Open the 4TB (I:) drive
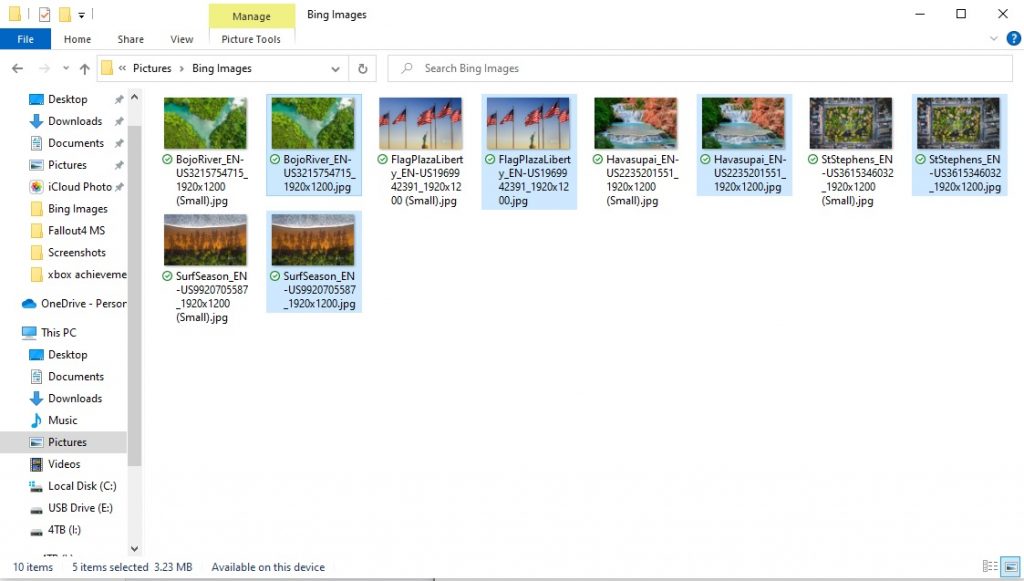This screenshot has height=581, width=1024. click(x=64, y=529)
